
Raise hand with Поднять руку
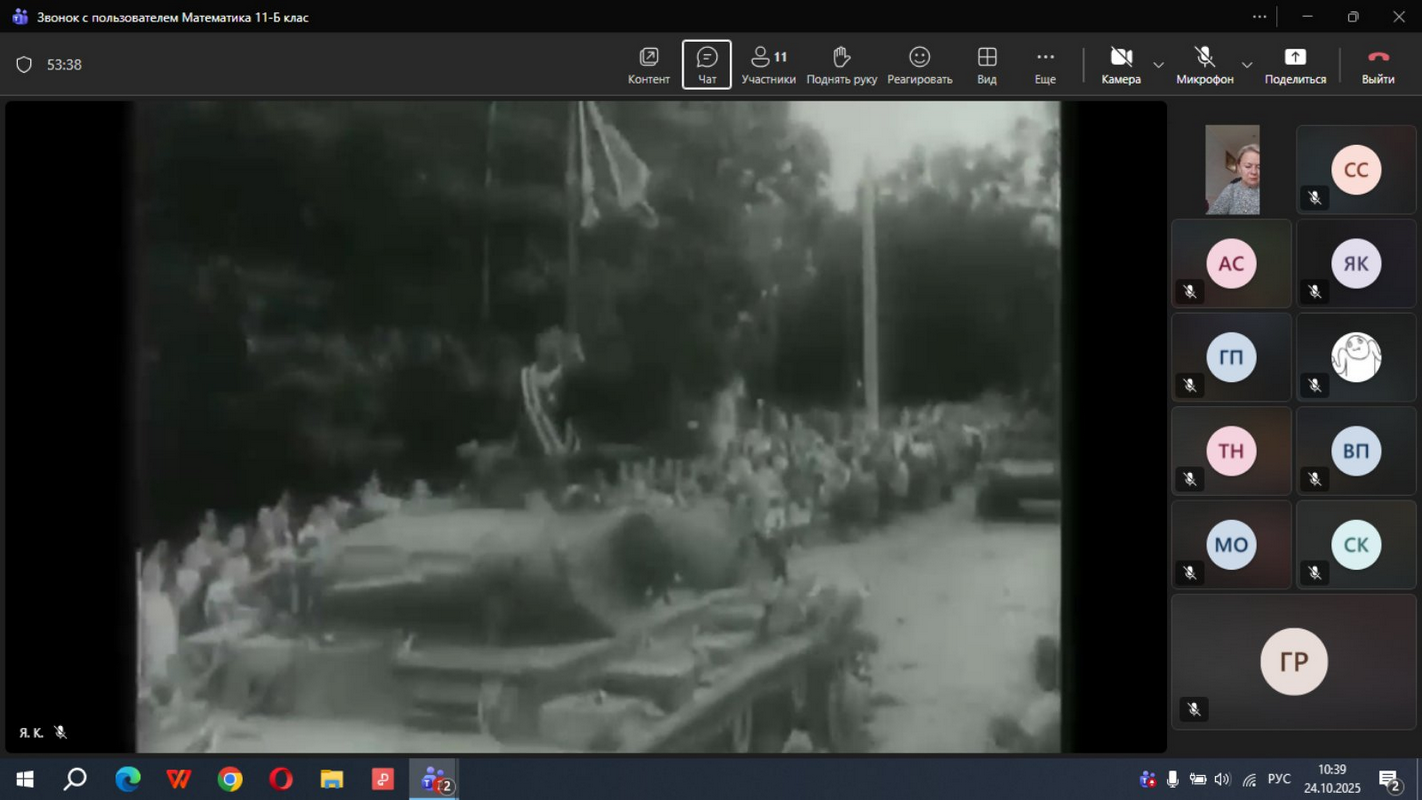coord(841,65)
